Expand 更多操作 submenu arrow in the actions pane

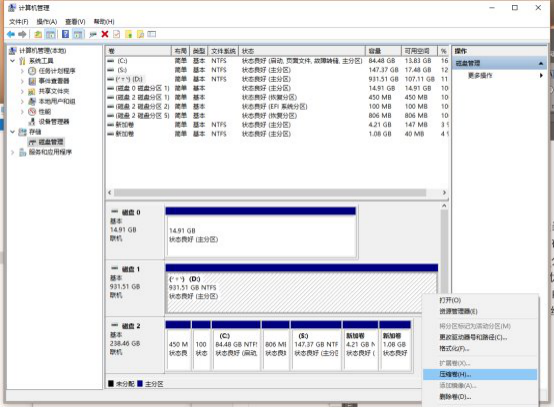tap(541, 75)
